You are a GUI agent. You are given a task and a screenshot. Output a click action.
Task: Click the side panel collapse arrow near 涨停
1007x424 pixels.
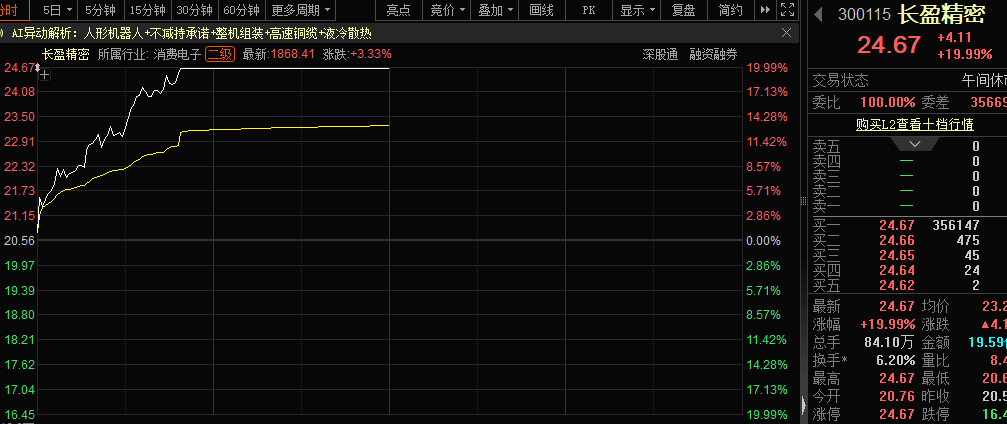(805, 405)
